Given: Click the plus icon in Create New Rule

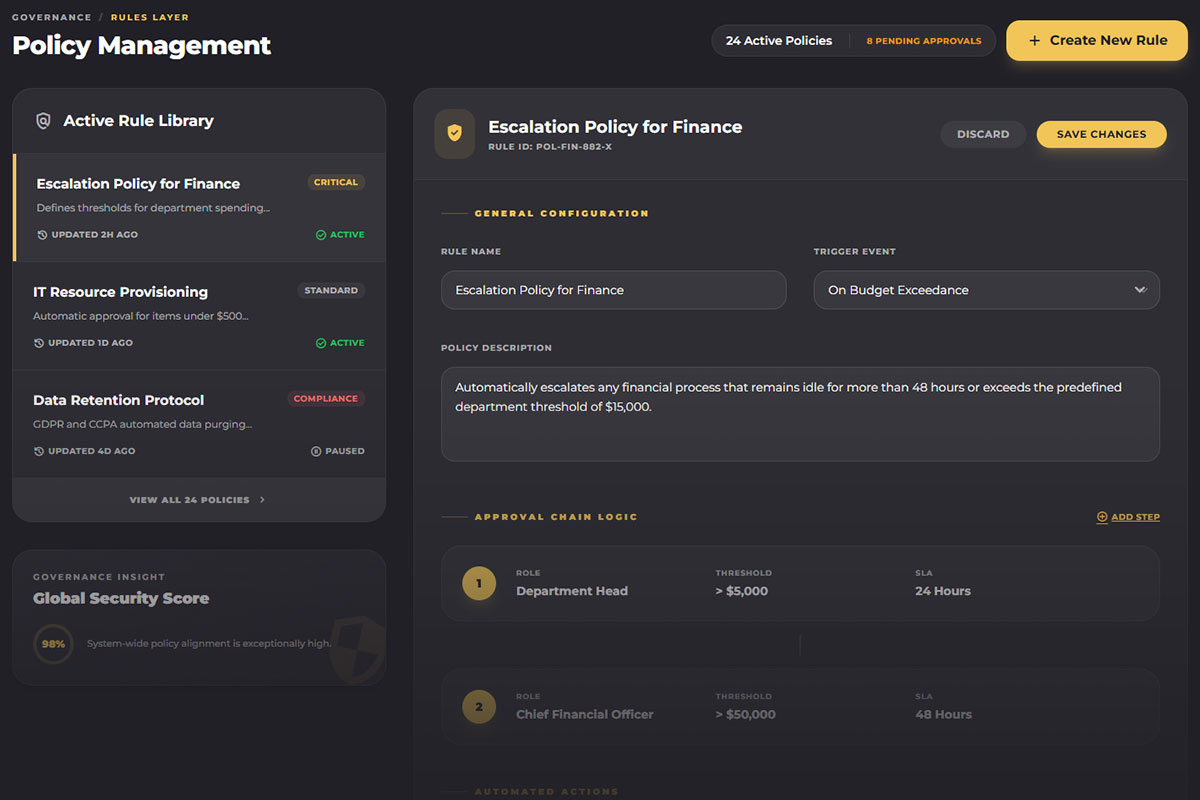Looking at the screenshot, I should 1034,41.
